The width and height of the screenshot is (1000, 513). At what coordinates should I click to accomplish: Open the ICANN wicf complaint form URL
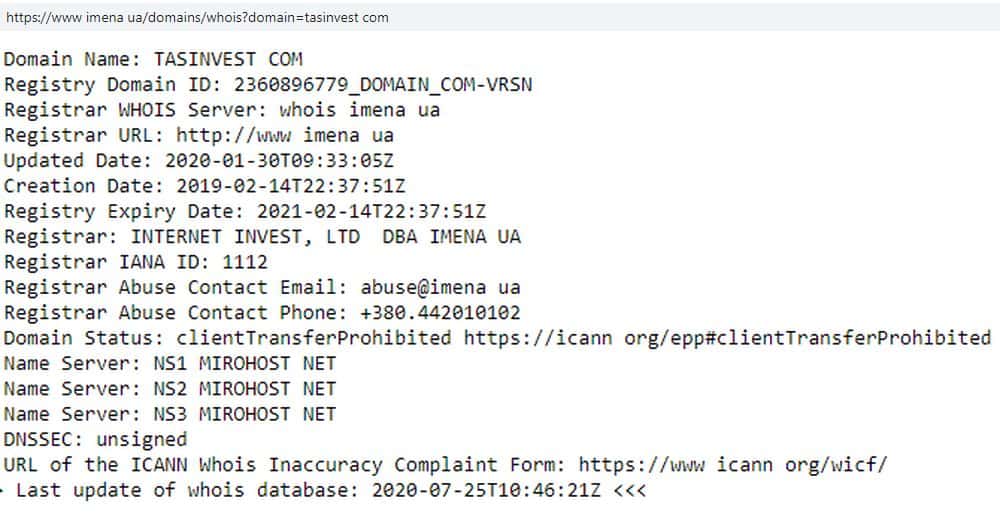pos(732,464)
